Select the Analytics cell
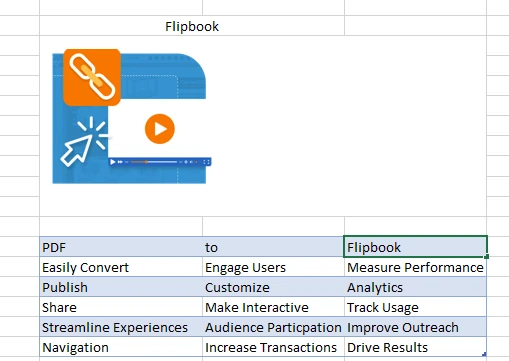 415,287
